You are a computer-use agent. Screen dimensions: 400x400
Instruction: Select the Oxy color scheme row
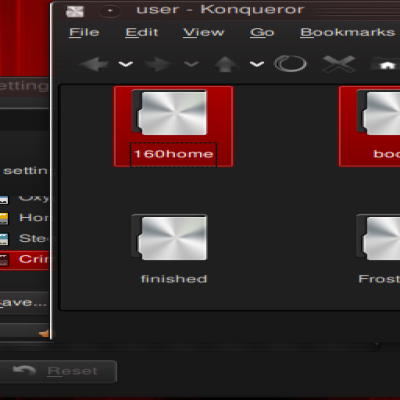pyautogui.click(x=24, y=199)
